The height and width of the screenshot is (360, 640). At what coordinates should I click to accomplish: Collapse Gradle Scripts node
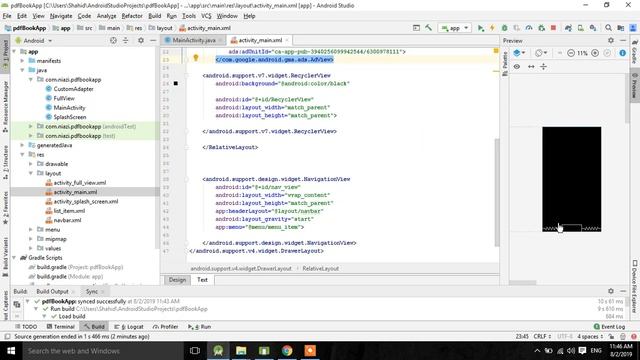pos(14,258)
